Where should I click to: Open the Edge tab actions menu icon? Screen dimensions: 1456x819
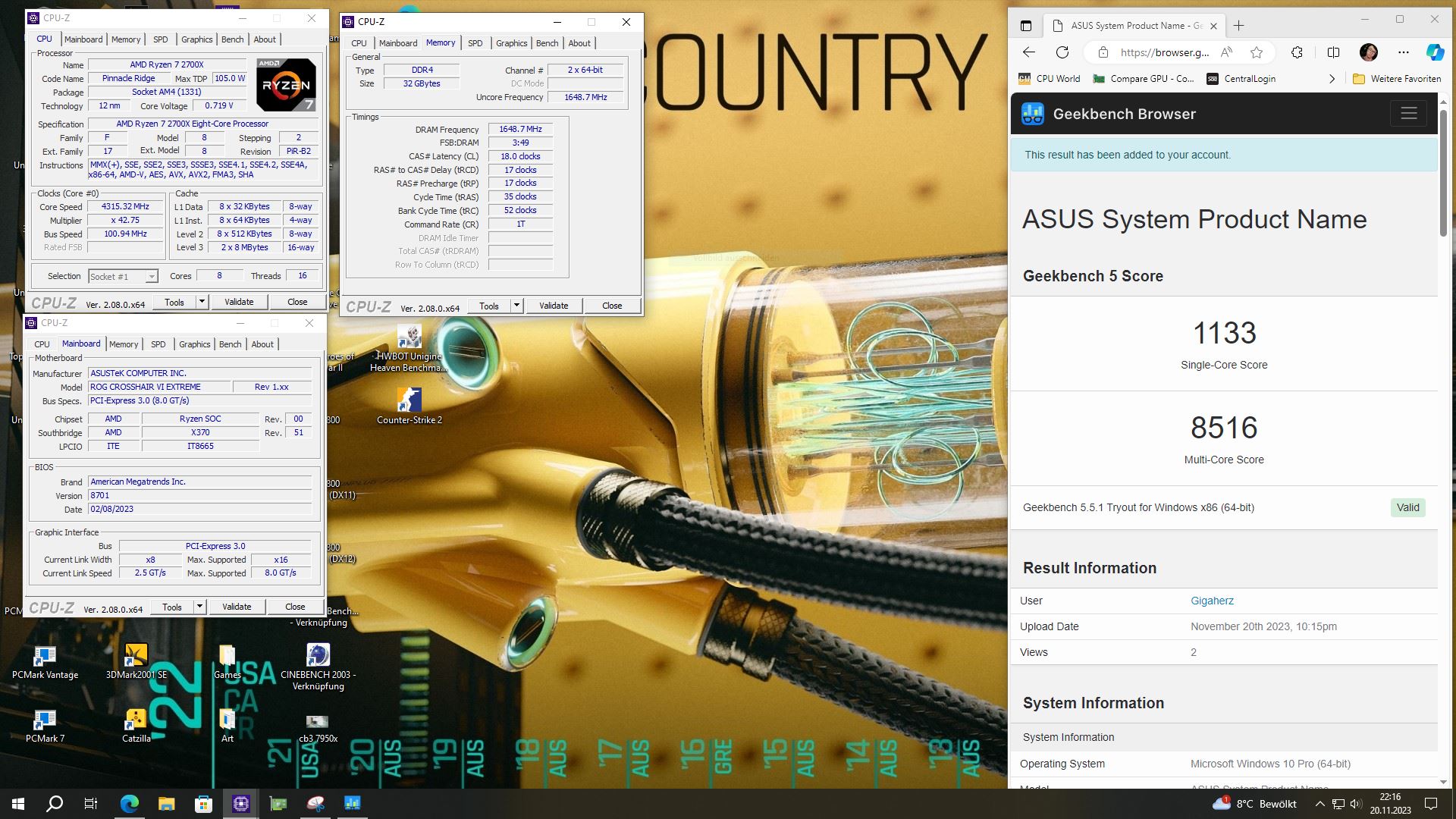tap(1026, 26)
